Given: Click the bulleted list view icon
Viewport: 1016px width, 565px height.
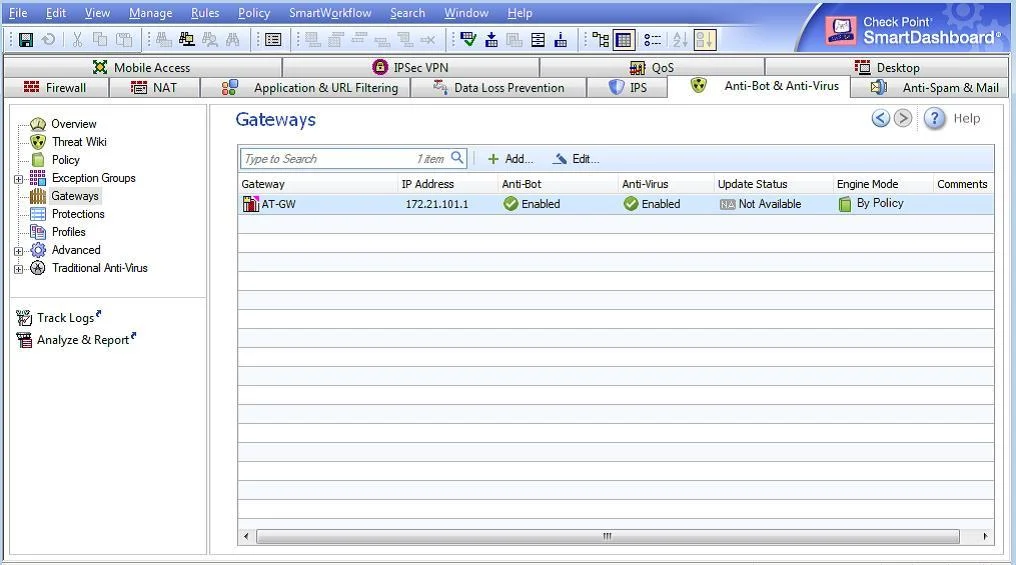Looking at the screenshot, I should pyautogui.click(x=652, y=40).
